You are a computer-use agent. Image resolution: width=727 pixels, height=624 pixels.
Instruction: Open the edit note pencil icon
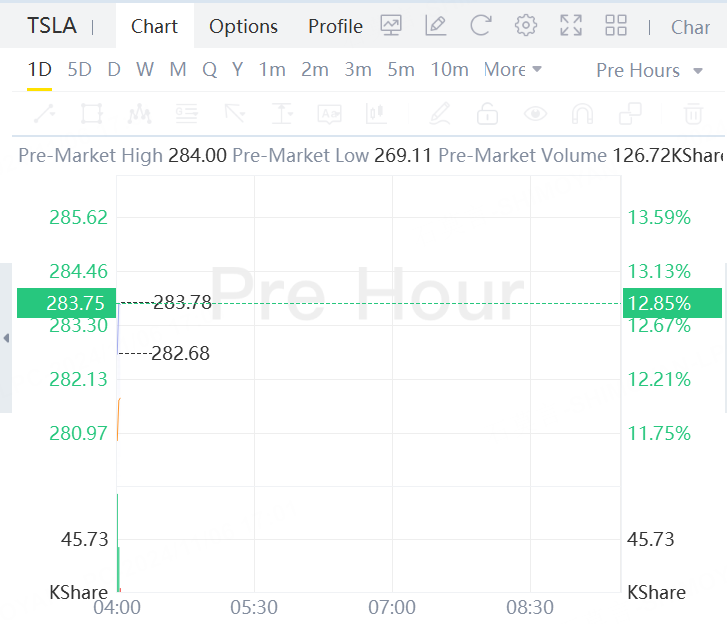tap(435, 26)
